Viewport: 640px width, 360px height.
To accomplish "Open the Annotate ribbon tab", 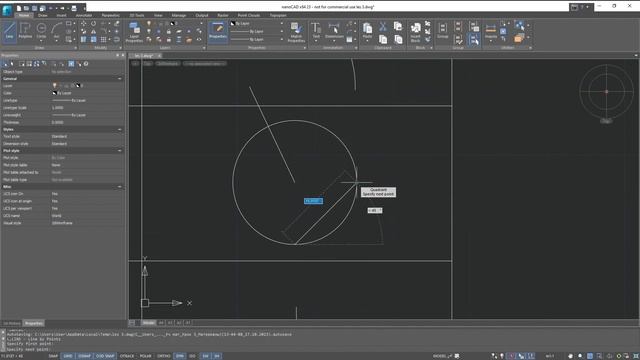I will click(84, 15).
